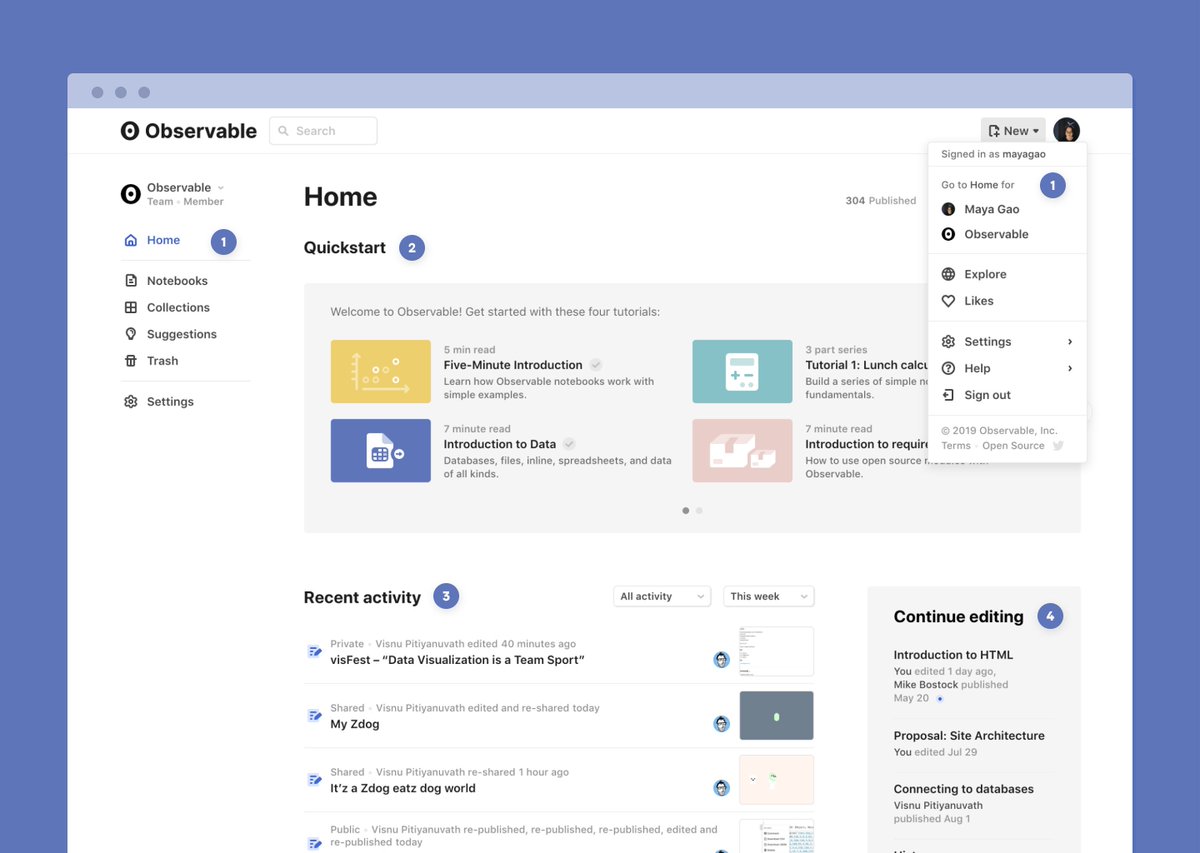
Task: Click the Terms link in menu footer
Action: click(x=956, y=446)
